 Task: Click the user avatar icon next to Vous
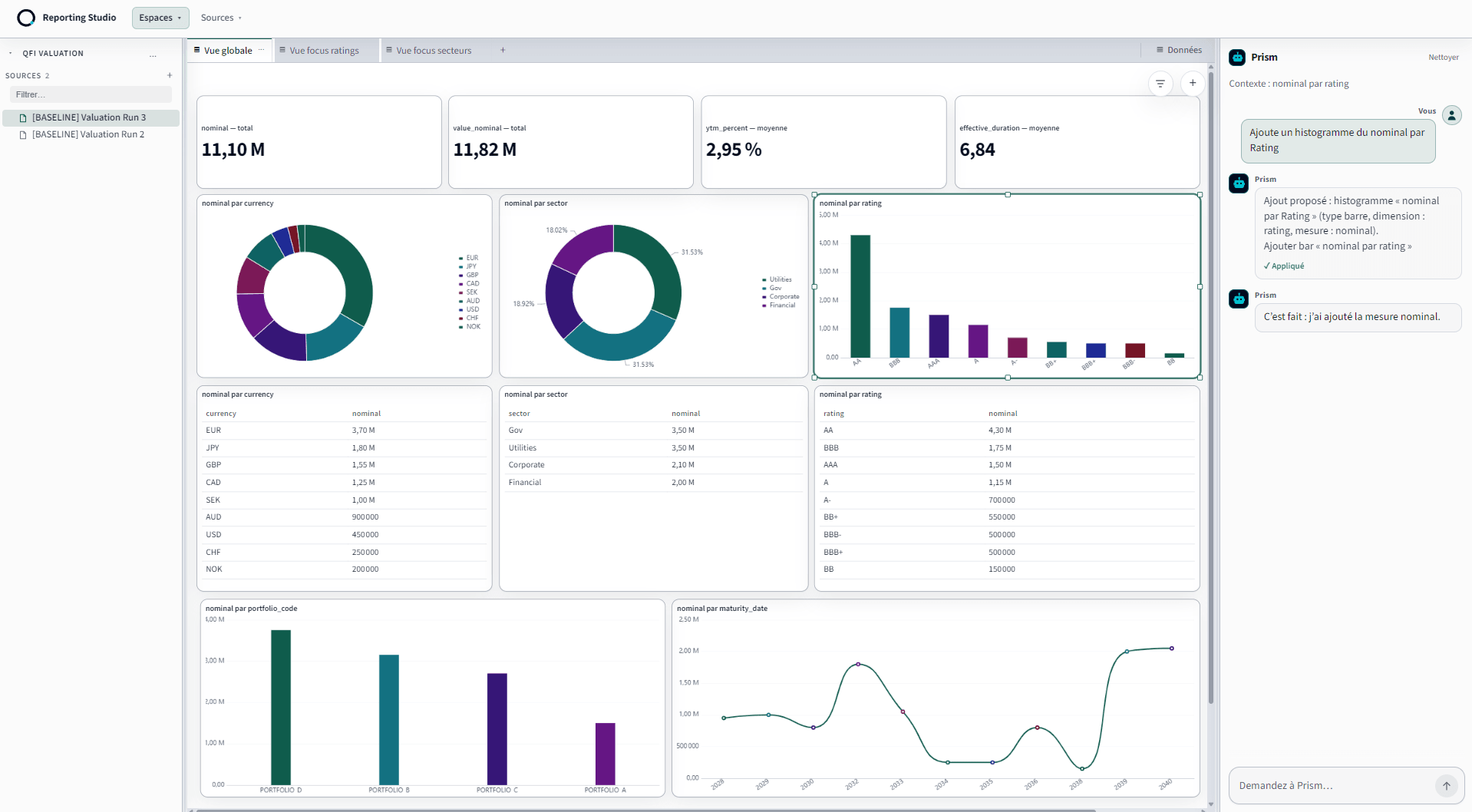click(x=1451, y=115)
